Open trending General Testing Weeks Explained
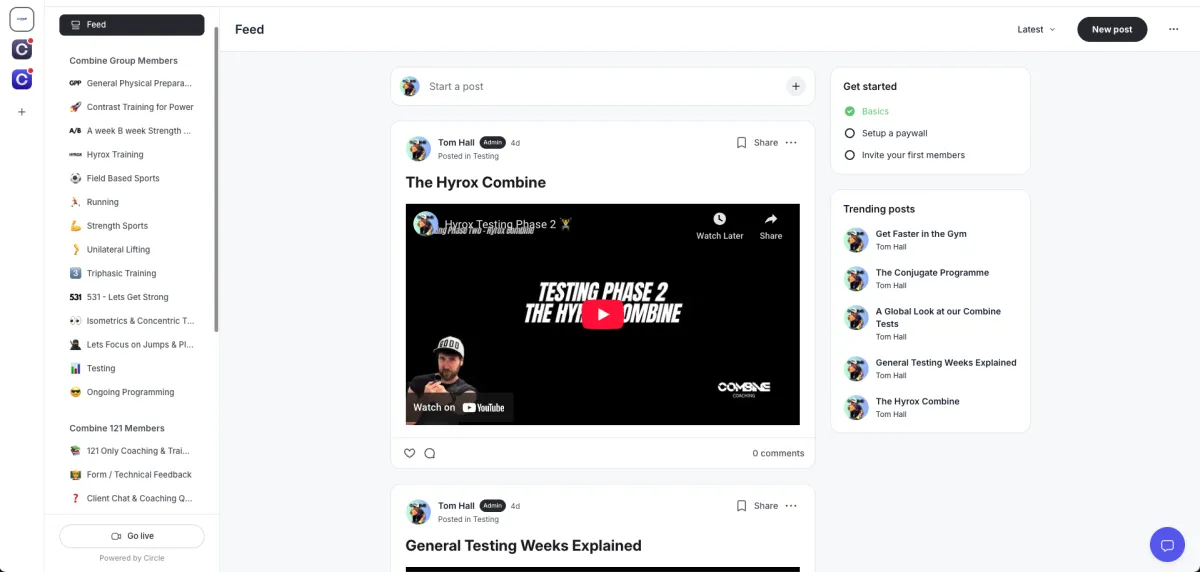Image resolution: width=1200 pixels, height=572 pixels. [946, 363]
